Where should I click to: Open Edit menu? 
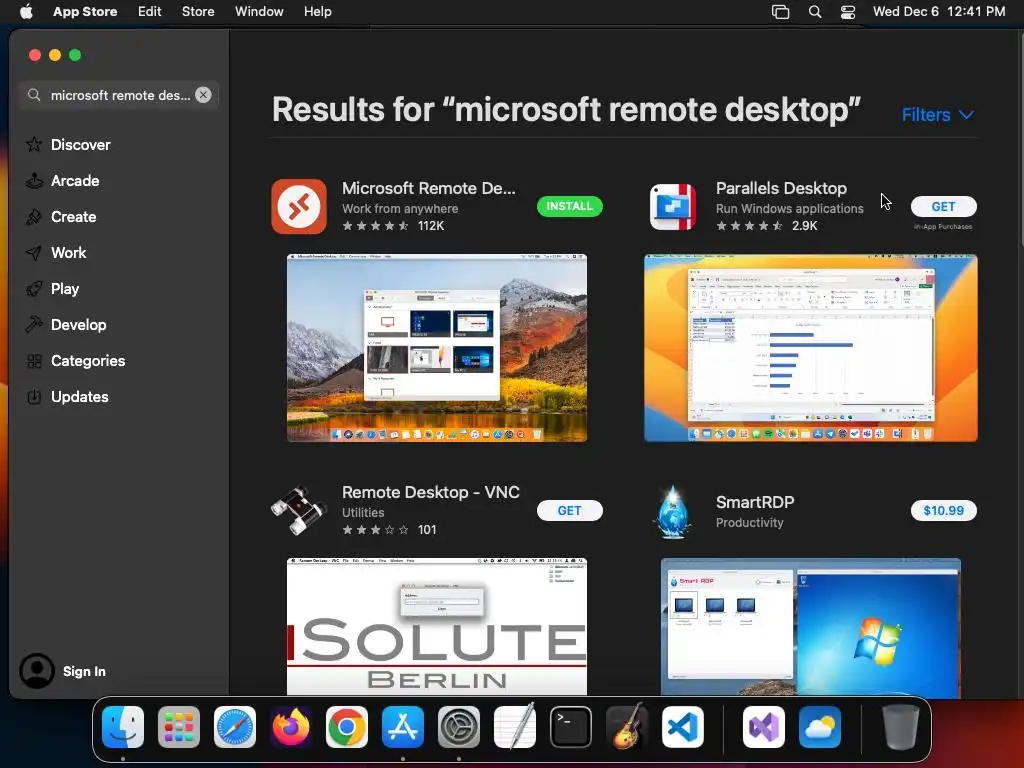click(150, 12)
